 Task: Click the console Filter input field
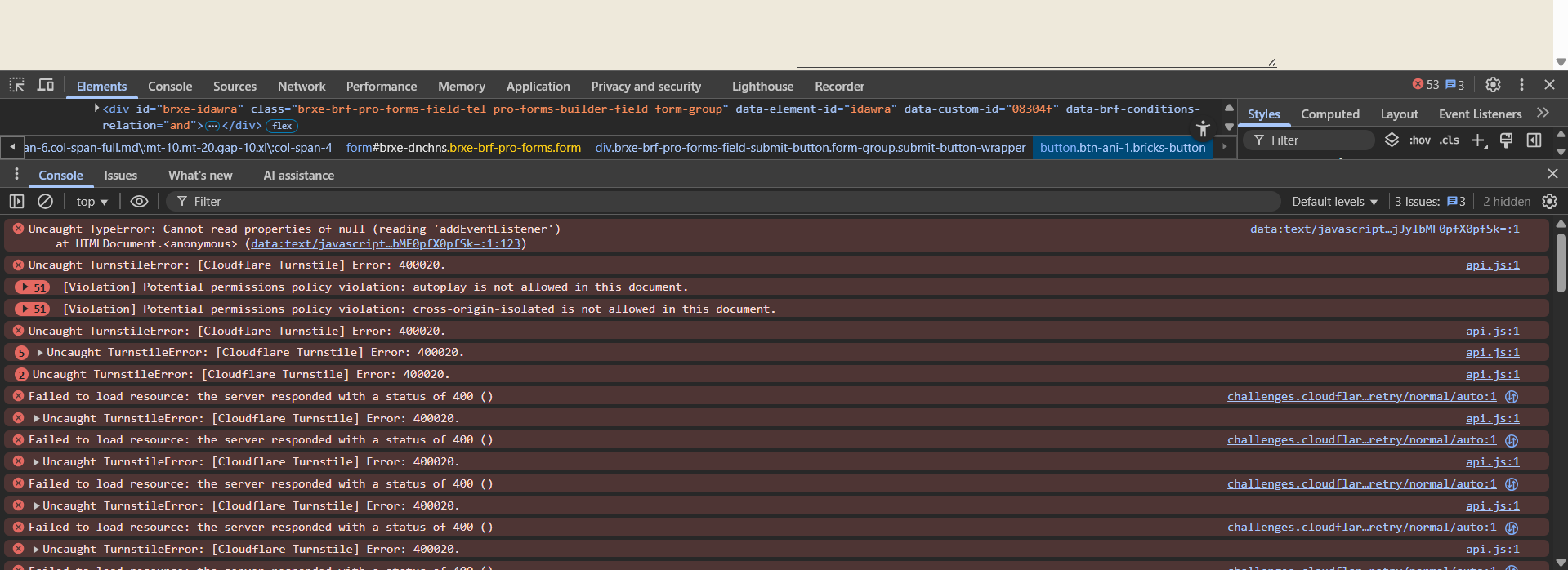(x=719, y=202)
